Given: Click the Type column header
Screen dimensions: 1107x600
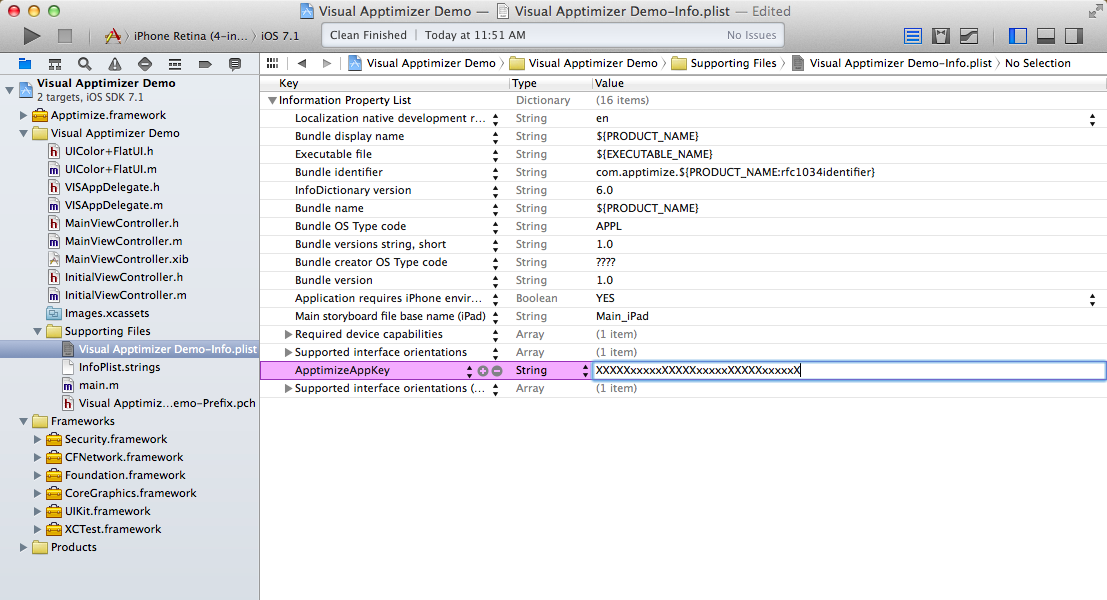Looking at the screenshot, I should point(551,83).
